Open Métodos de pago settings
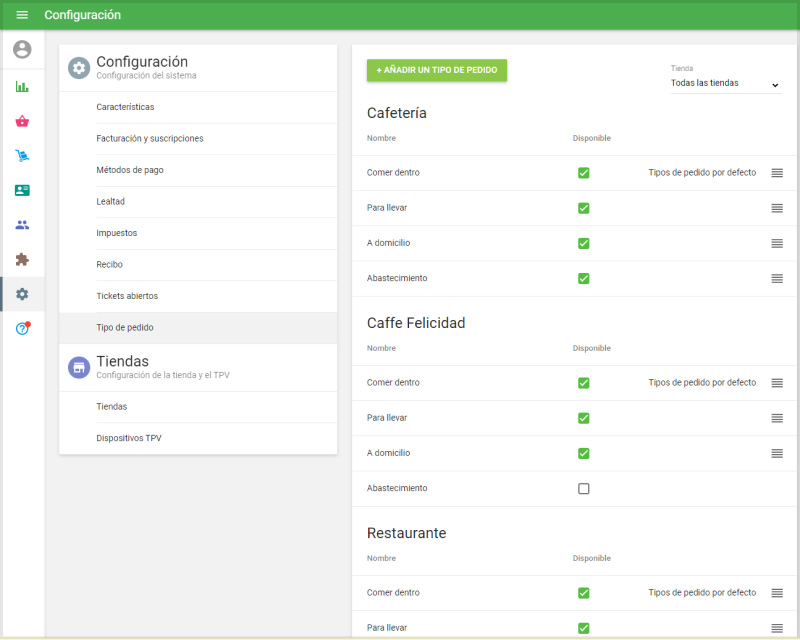Viewport: 800px width, 640px height. click(x=130, y=170)
